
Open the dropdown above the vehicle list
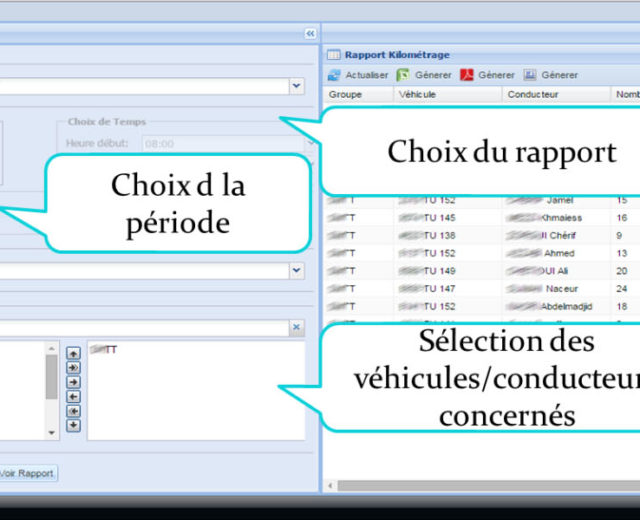click(297, 270)
